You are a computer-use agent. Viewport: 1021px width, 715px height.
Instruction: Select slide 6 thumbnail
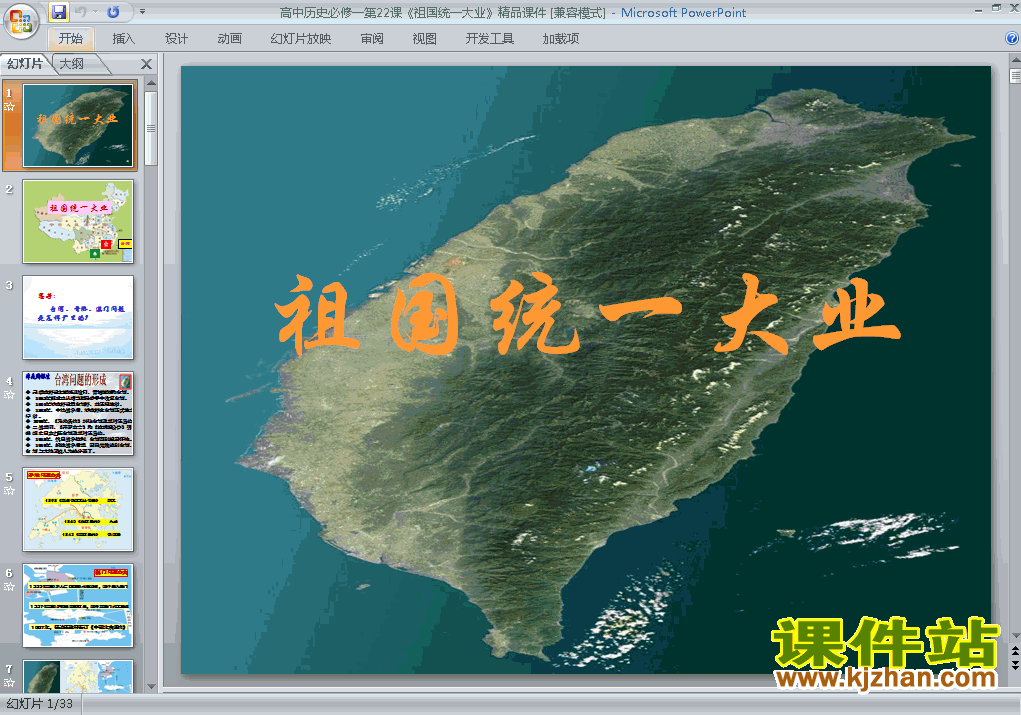(78, 606)
